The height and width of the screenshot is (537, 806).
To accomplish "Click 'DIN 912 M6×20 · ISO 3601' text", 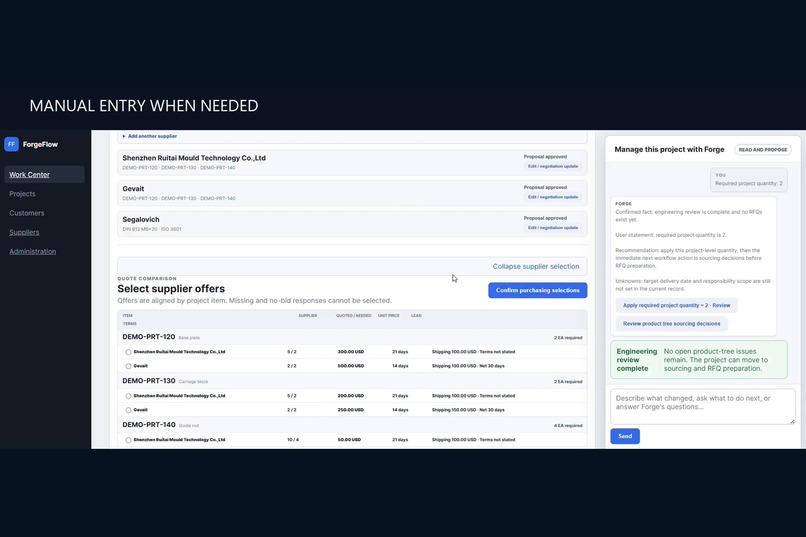I will (152, 229).
